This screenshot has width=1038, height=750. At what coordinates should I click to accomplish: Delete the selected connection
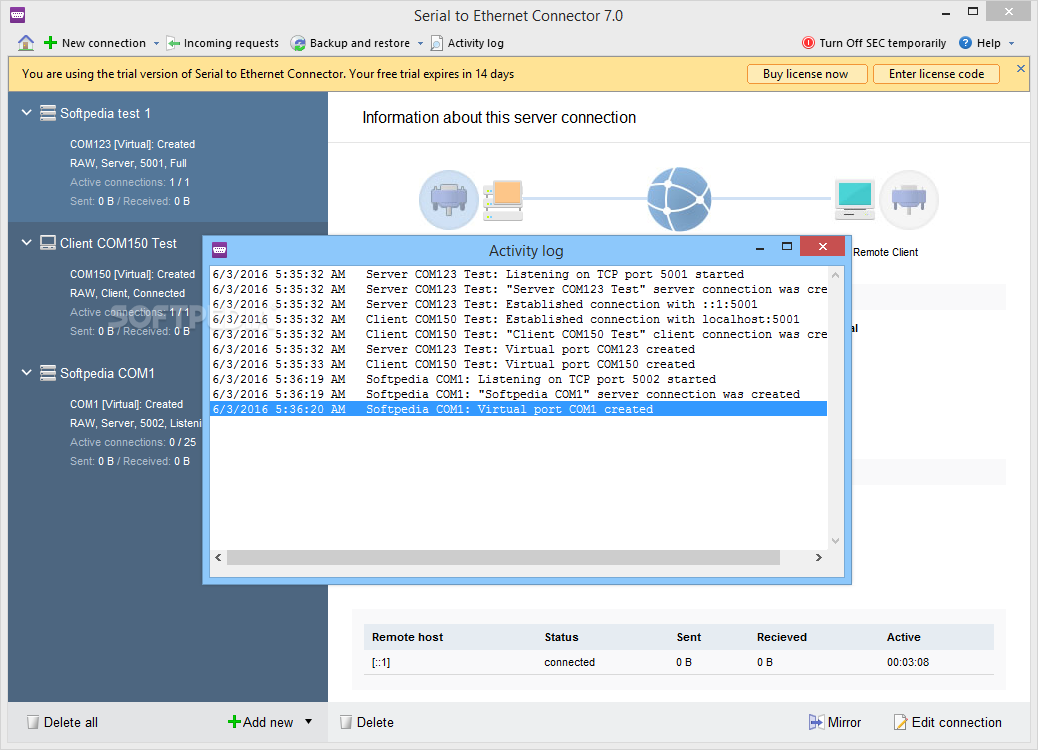pos(367,722)
